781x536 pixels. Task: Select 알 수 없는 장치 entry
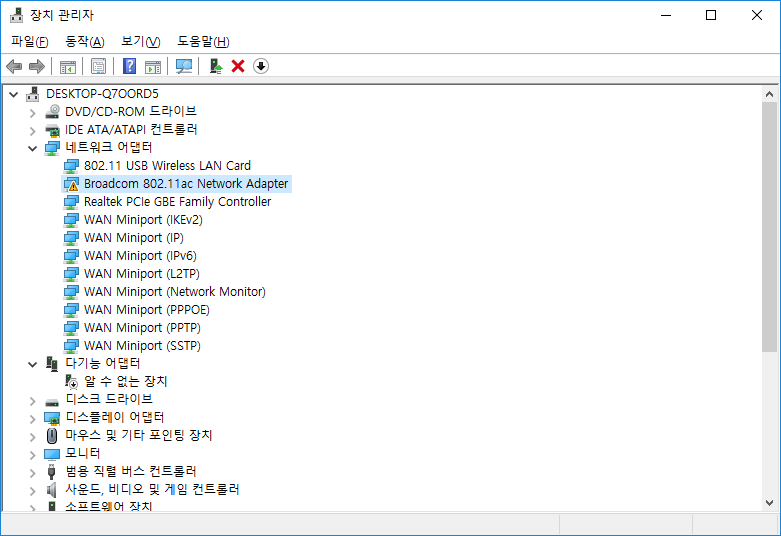point(126,382)
